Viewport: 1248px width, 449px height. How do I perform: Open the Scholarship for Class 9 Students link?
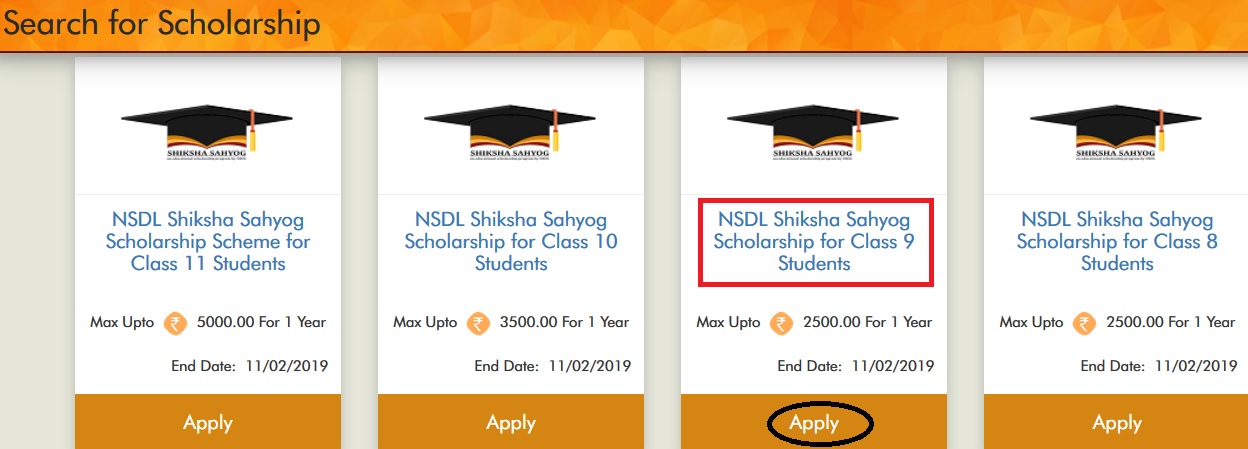coord(814,242)
